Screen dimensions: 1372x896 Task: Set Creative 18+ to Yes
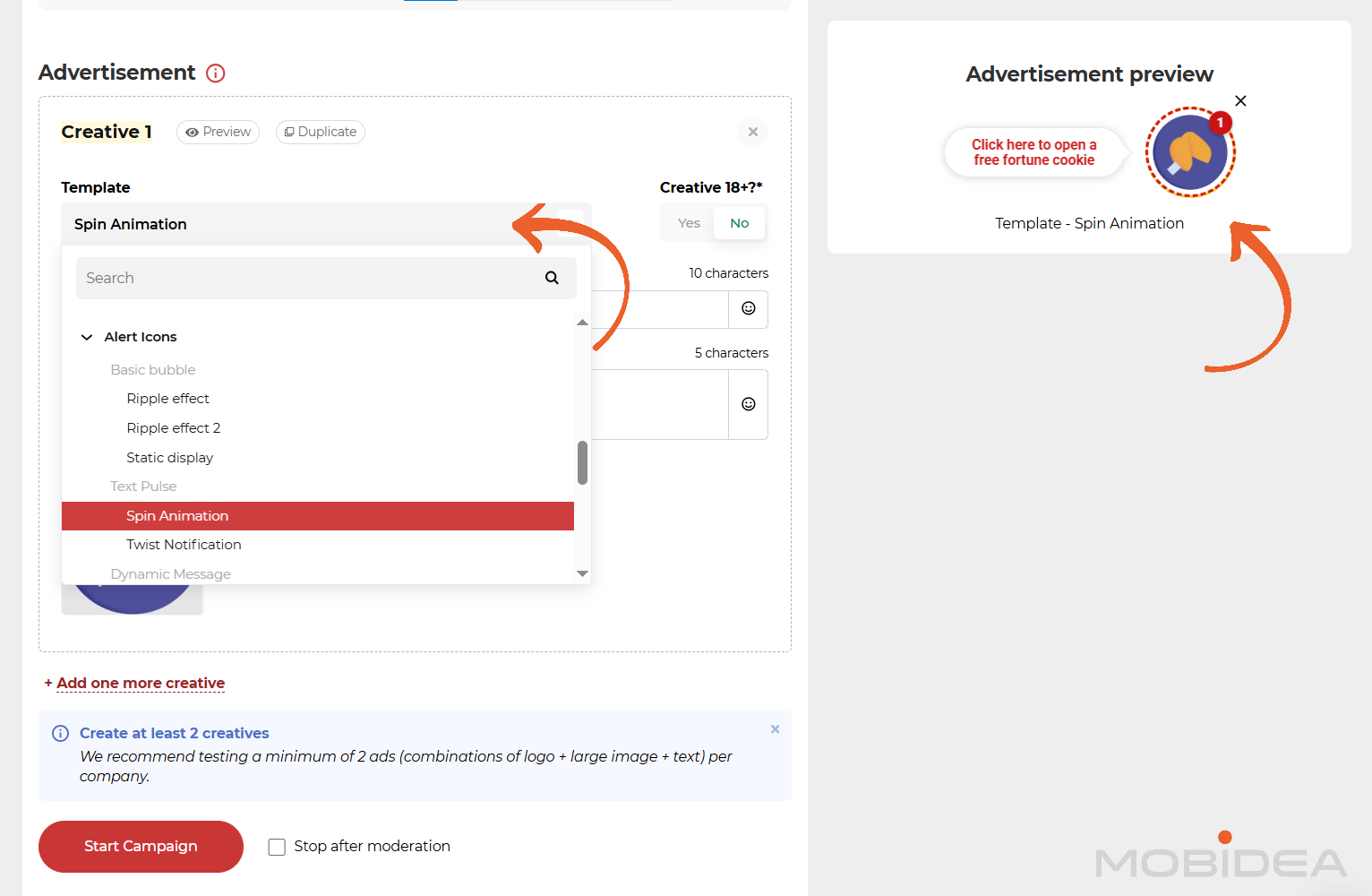pyautogui.click(x=689, y=223)
